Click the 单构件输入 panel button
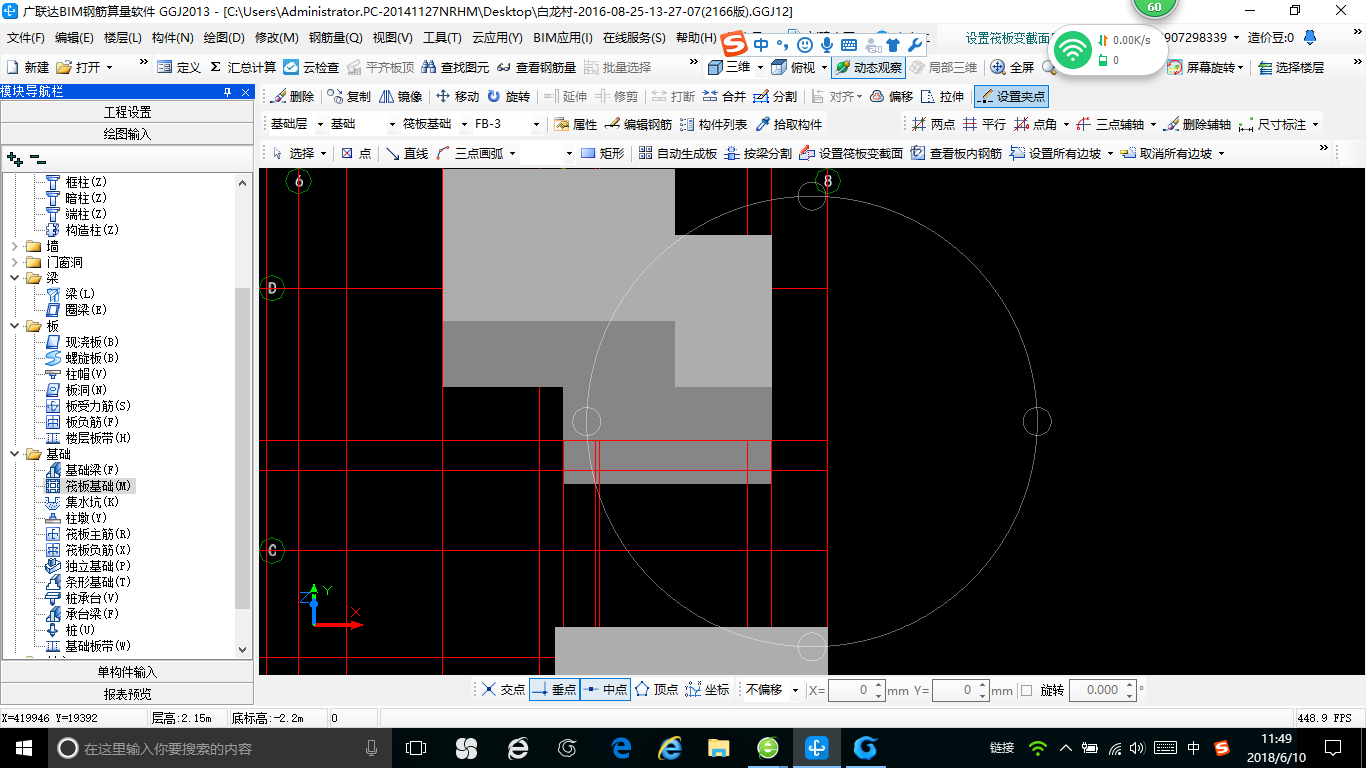 pos(127,672)
